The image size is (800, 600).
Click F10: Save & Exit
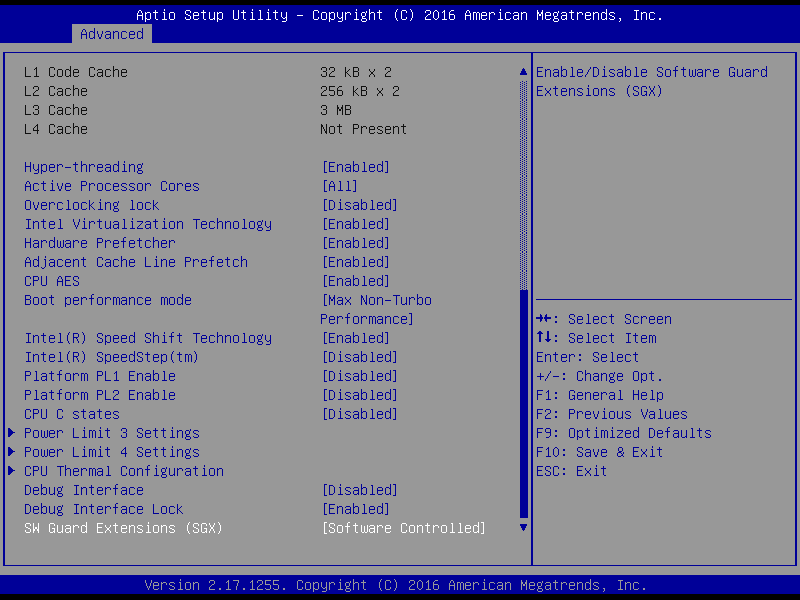(x=599, y=452)
